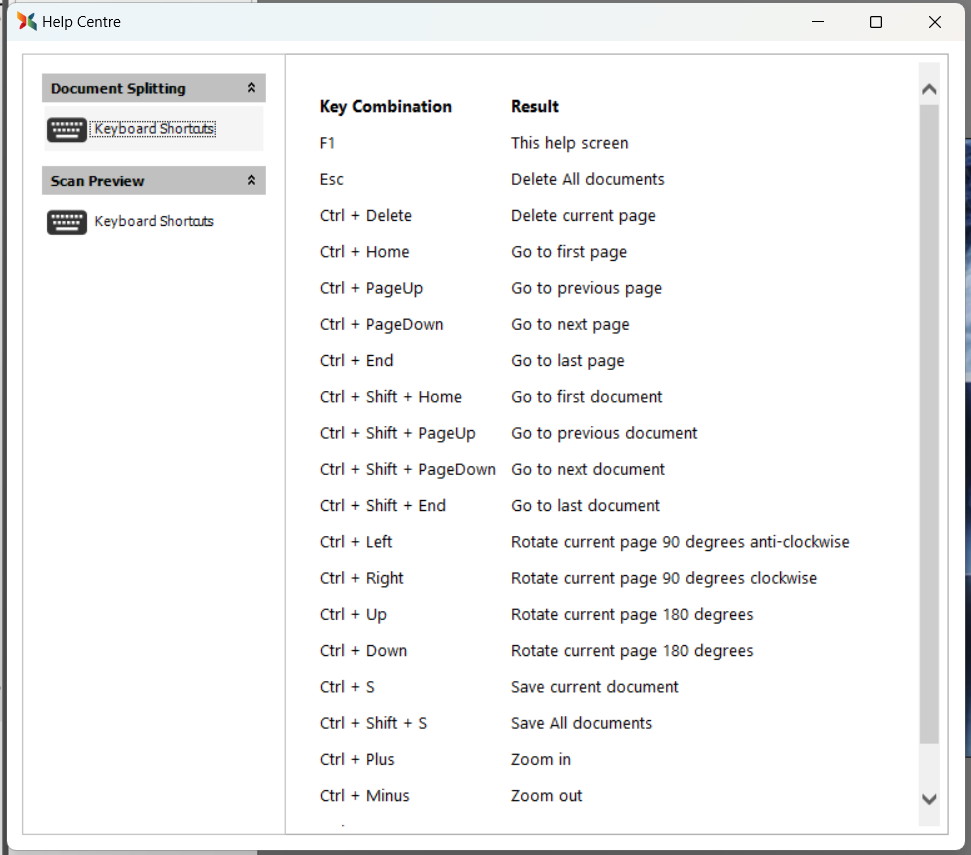The image size is (971, 855).
Task: Open Keyboard Shortcuts label under Scan Preview
Action: 154,221
